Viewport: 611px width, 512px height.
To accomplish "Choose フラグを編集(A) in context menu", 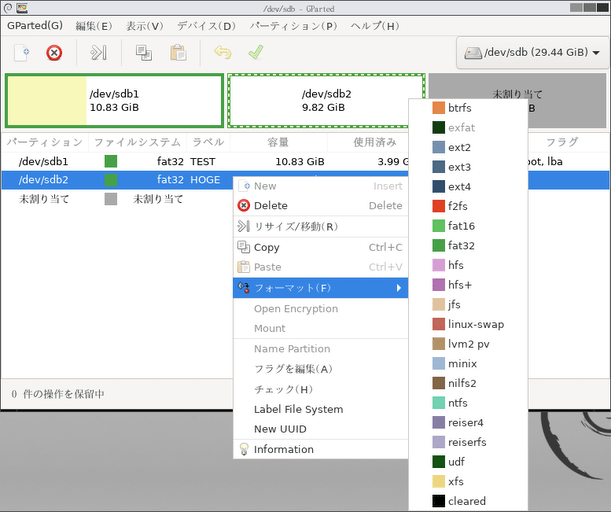I will [320, 369].
